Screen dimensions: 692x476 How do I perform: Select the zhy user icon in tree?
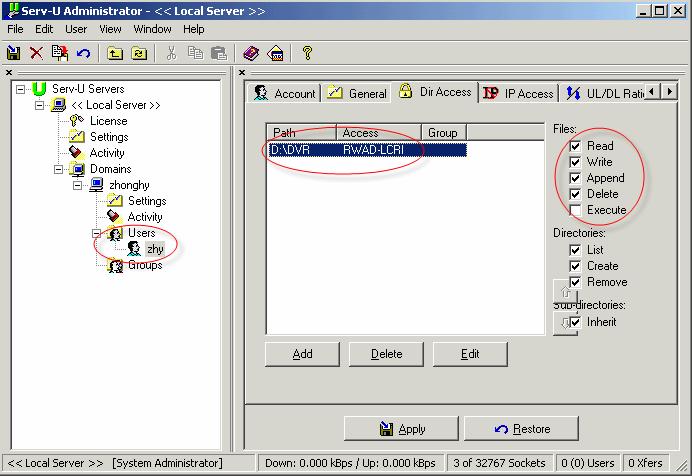pos(134,248)
